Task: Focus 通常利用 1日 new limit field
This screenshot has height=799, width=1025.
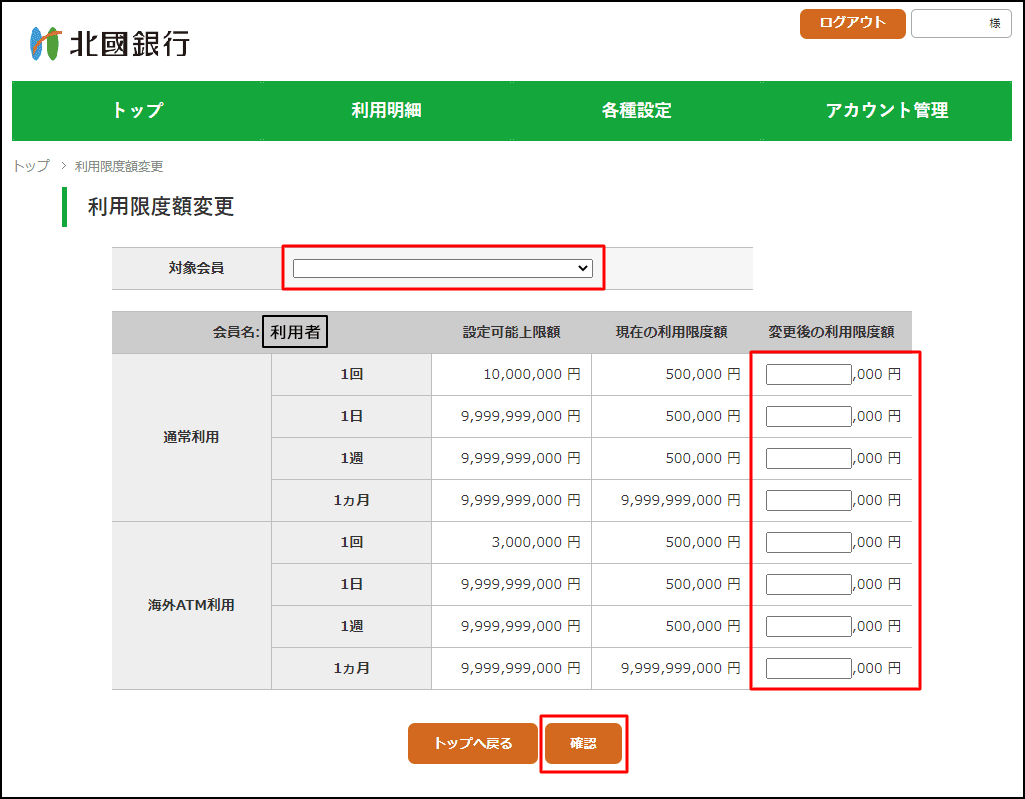Action: tap(808, 416)
